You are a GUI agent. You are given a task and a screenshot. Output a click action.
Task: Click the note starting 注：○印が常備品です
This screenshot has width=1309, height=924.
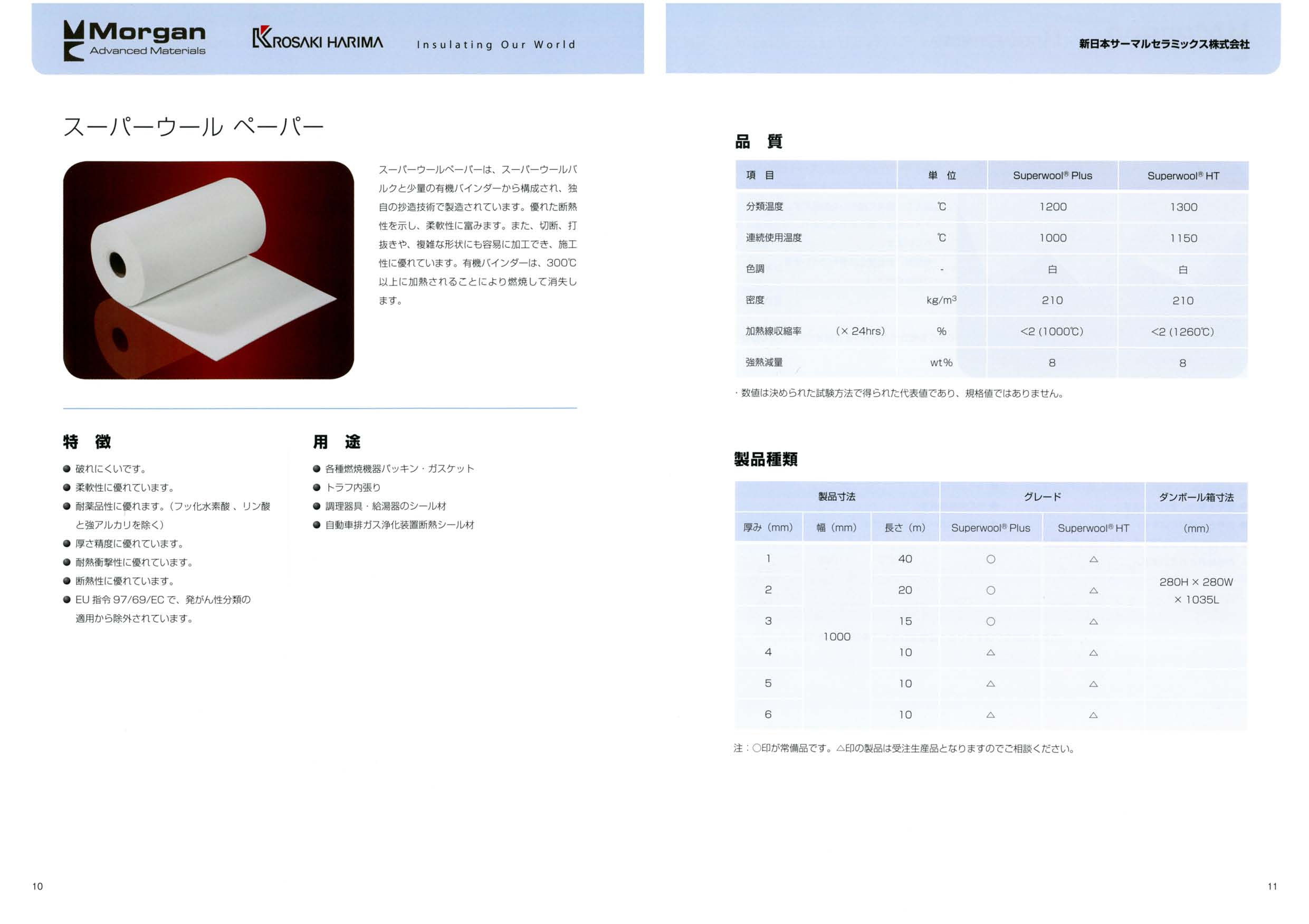click(904, 749)
